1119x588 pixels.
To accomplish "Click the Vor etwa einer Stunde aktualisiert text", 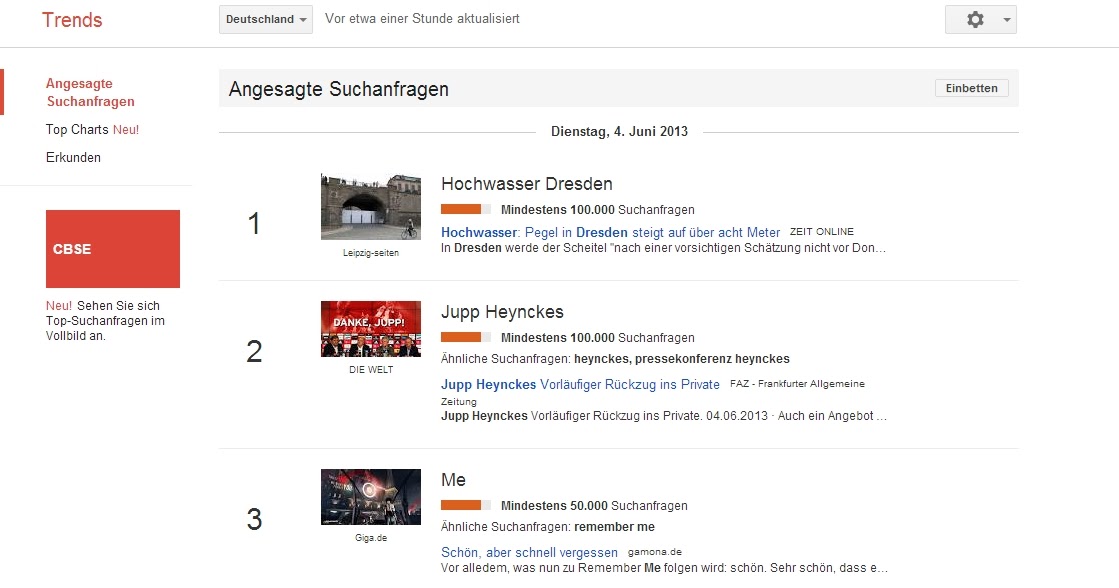I will pos(422,19).
